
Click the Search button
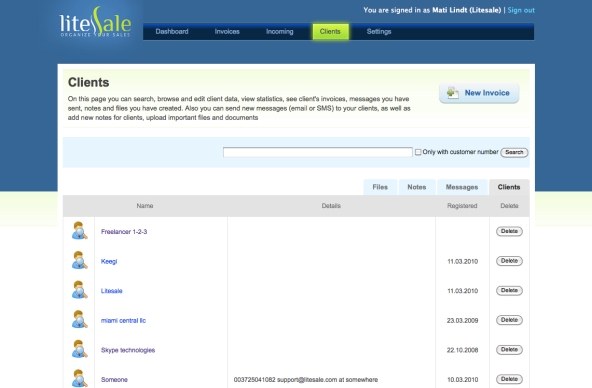pos(514,152)
